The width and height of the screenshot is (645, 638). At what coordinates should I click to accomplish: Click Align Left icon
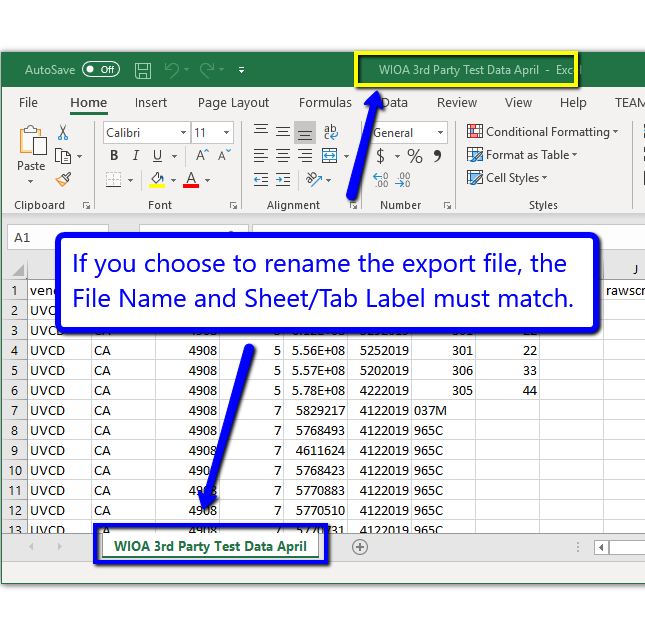[x=261, y=156]
